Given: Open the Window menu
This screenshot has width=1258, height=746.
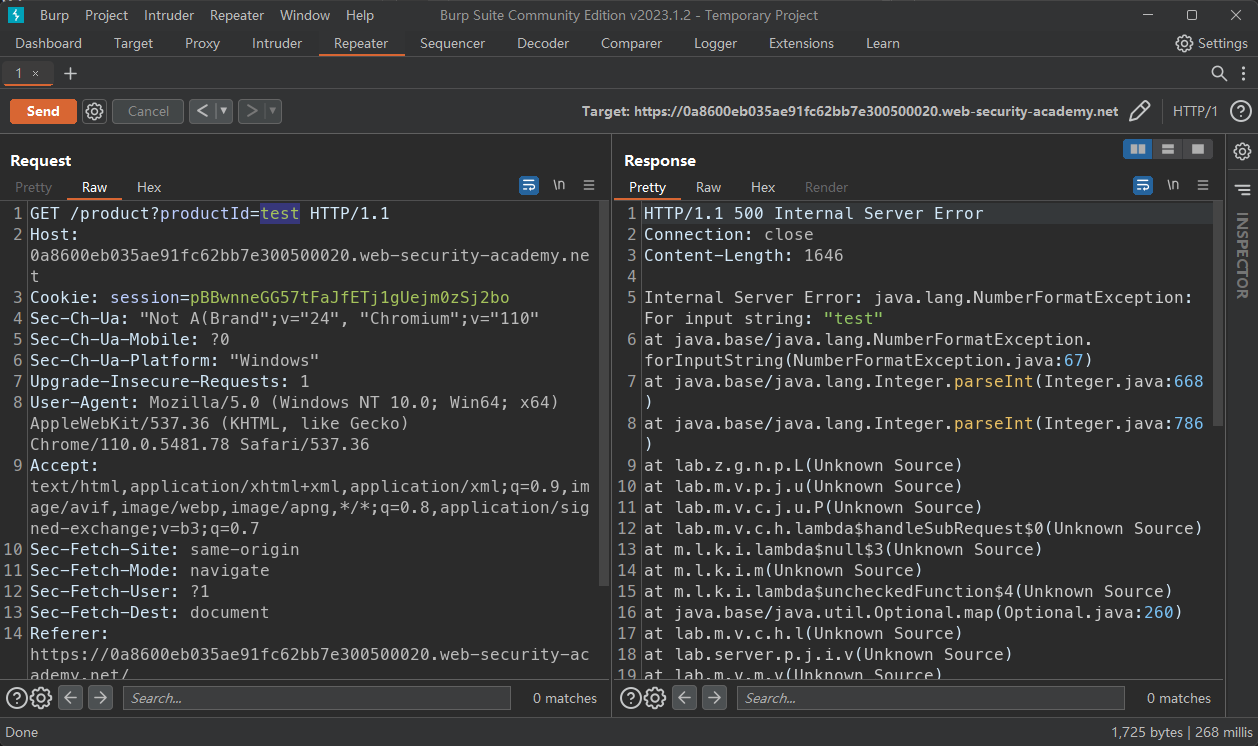Looking at the screenshot, I should 305,15.
